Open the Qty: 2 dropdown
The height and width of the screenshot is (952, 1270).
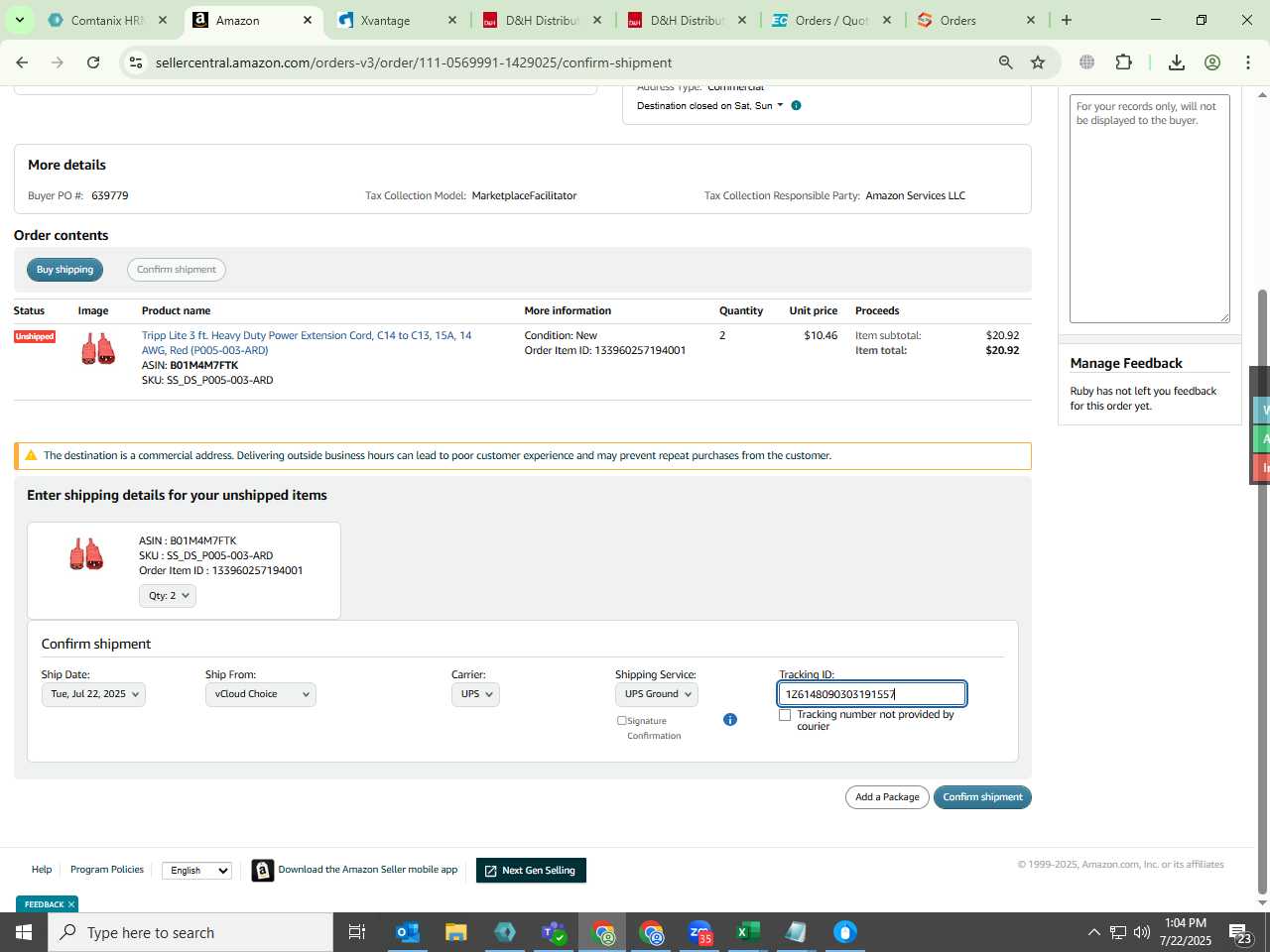168,596
